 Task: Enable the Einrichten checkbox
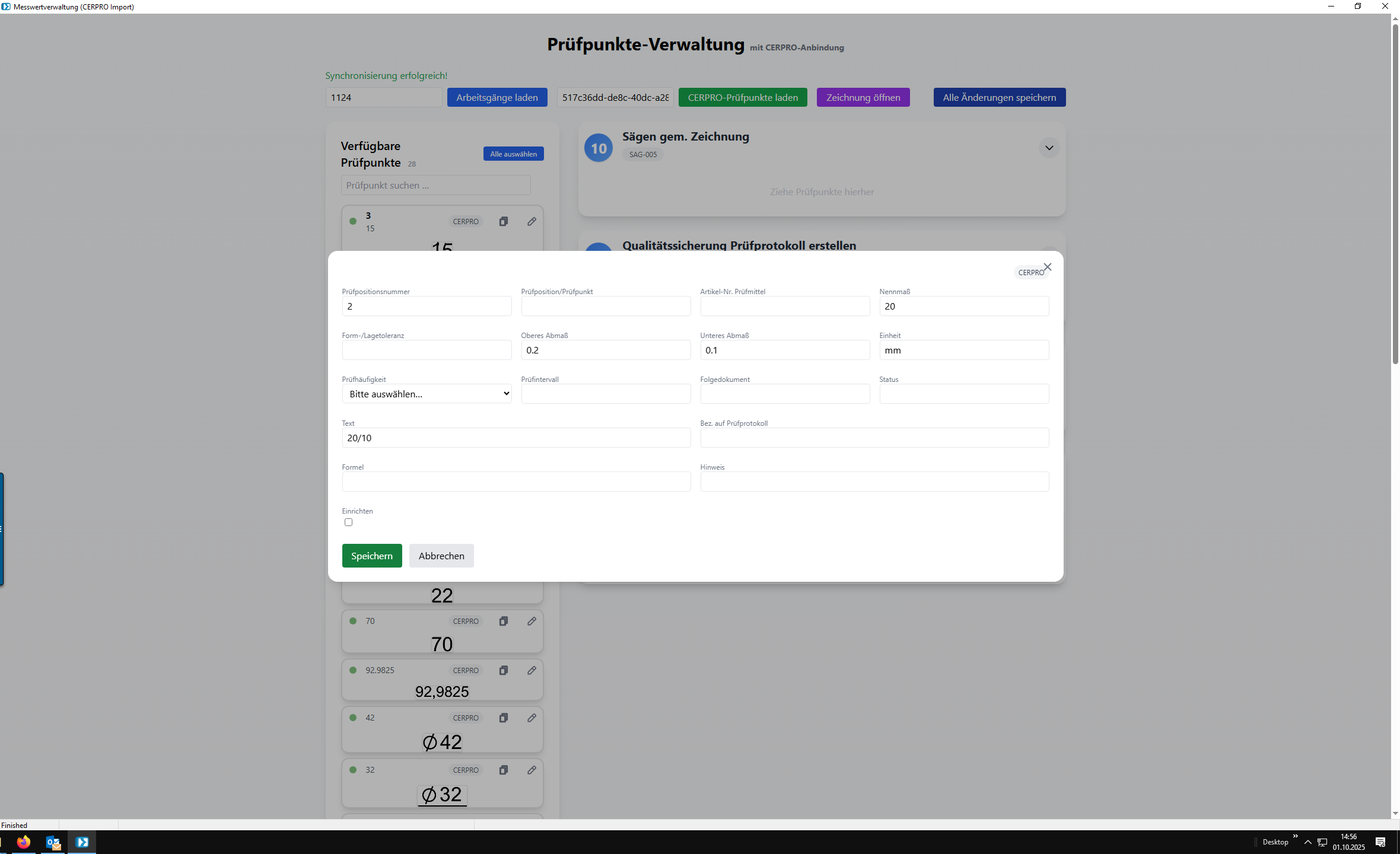point(348,522)
